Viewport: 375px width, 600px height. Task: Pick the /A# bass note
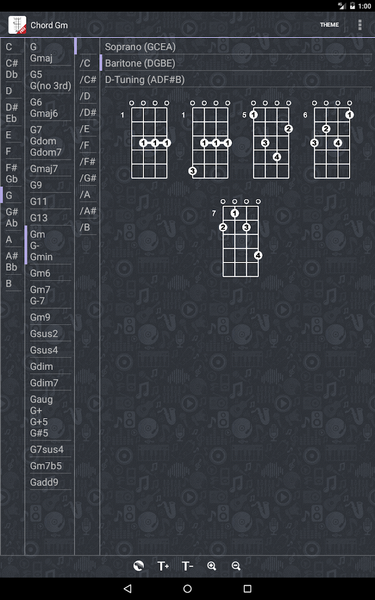coord(88,211)
